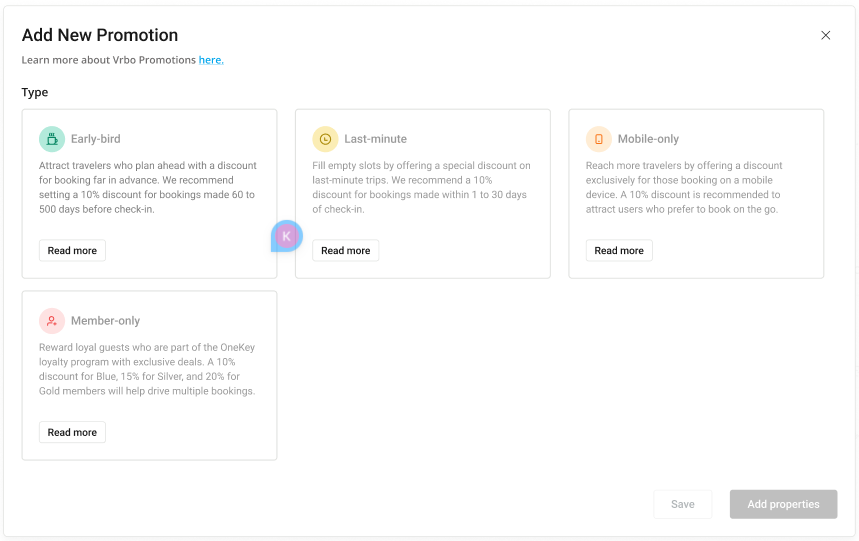Close the Add New Promotion dialog
The width and height of the screenshot is (859, 541).
click(x=826, y=35)
